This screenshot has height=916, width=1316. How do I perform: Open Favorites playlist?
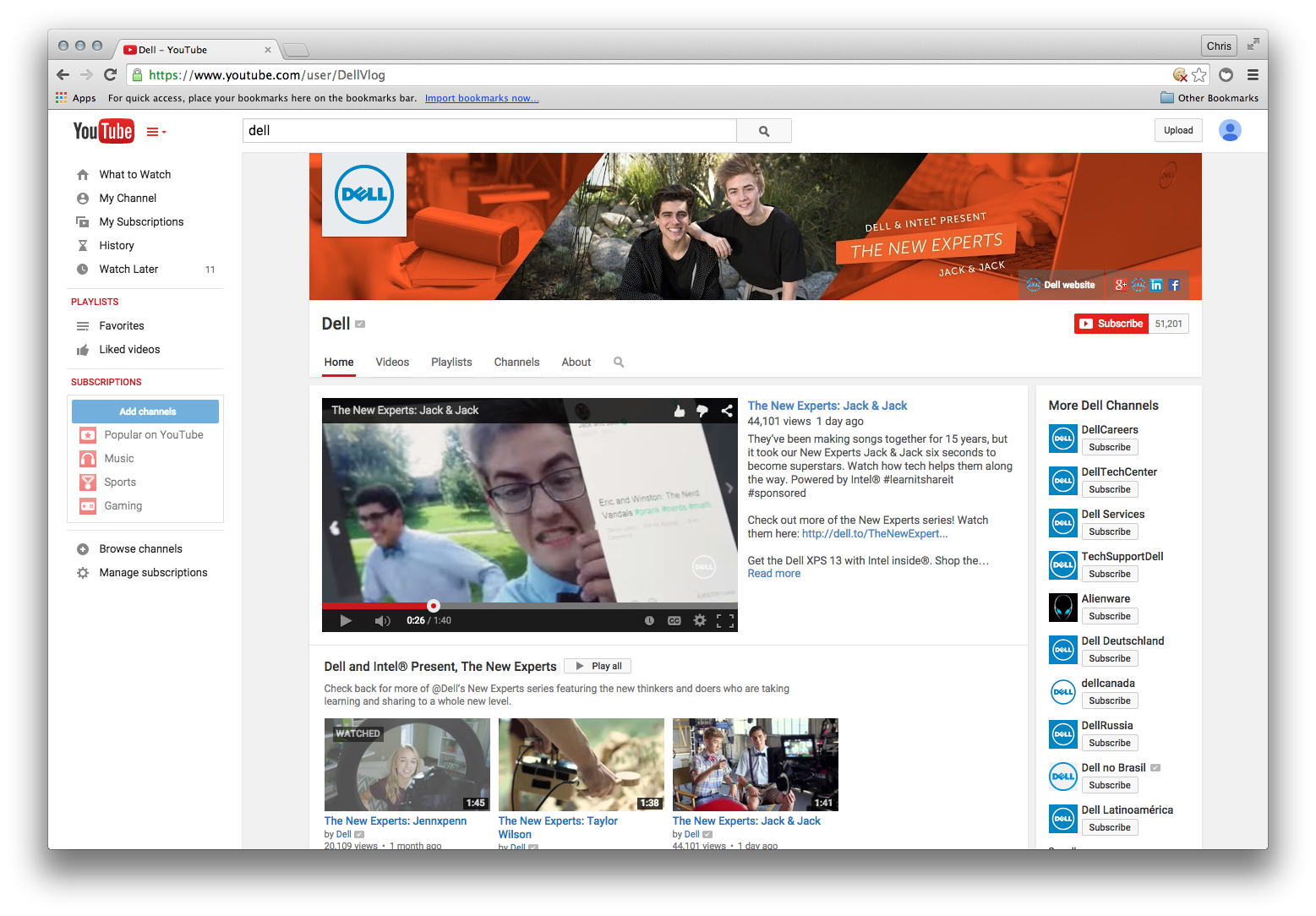point(122,326)
